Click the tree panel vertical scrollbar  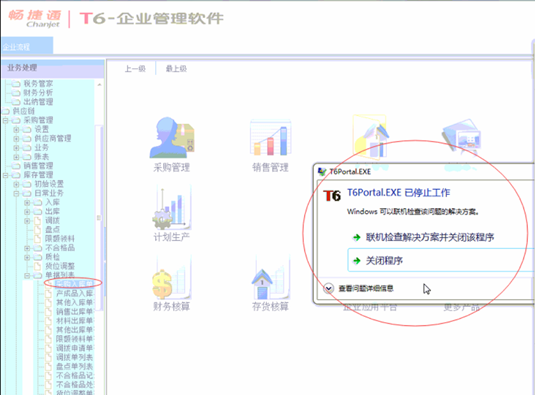(99, 218)
